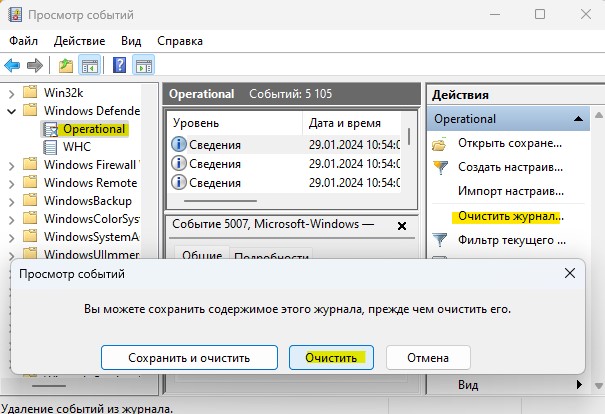This screenshot has width=605, height=414.
Task: Expand the Win32k tree node
Action: click(11, 93)
